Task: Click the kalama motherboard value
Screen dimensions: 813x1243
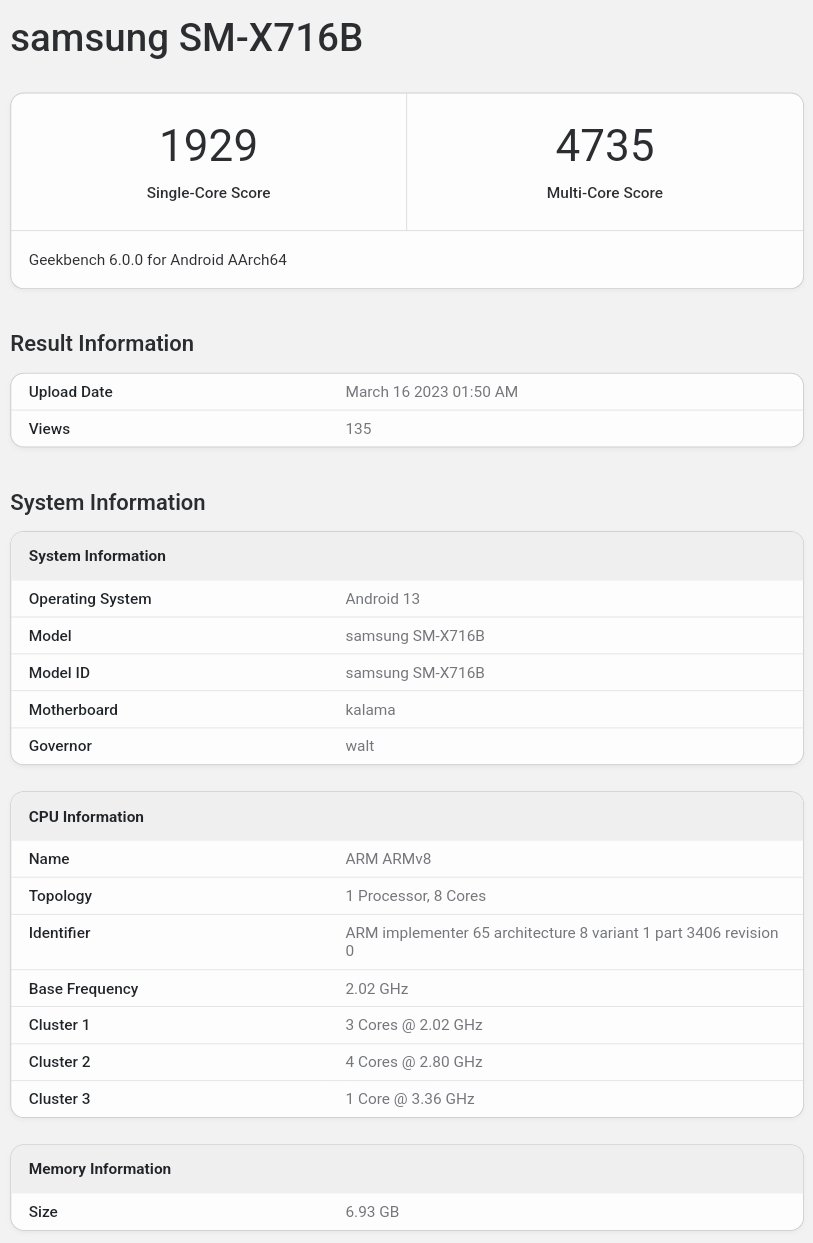Action: [370, 710]
